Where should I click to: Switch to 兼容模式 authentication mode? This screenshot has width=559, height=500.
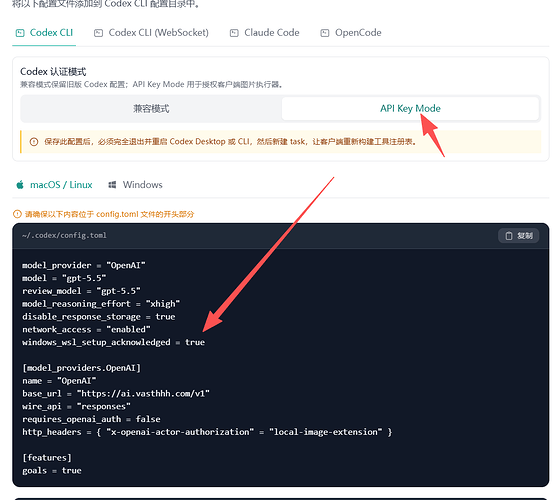click(x=151, y=109)
